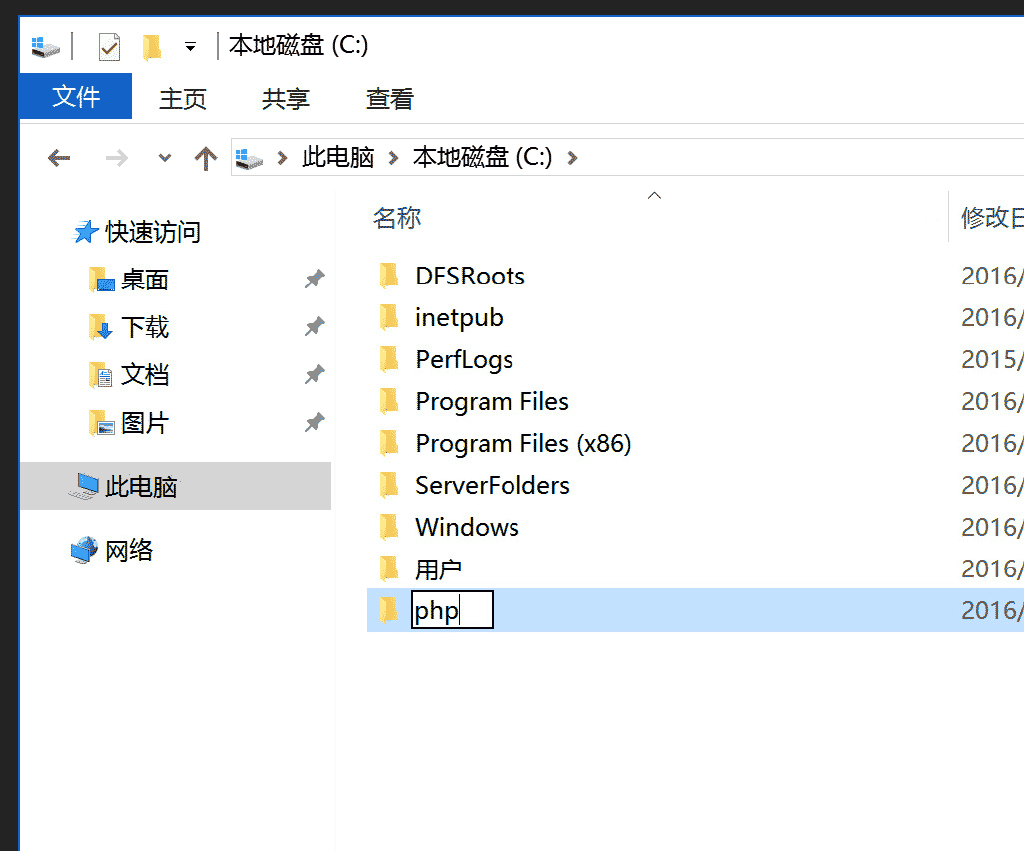Click the folder icon of Windows

click(x=389, y=526)
